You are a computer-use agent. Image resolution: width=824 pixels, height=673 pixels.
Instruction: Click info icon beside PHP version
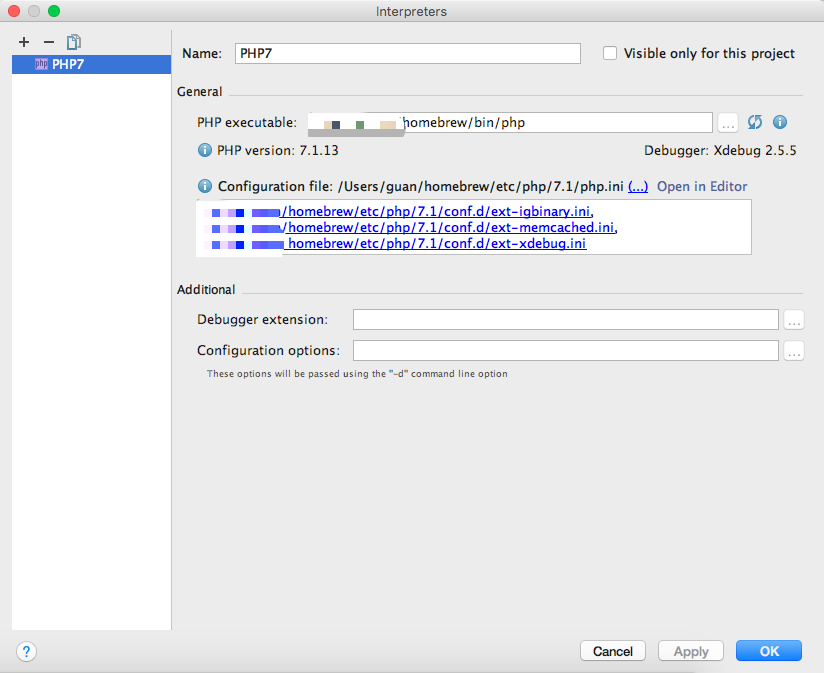coord(204,150)
